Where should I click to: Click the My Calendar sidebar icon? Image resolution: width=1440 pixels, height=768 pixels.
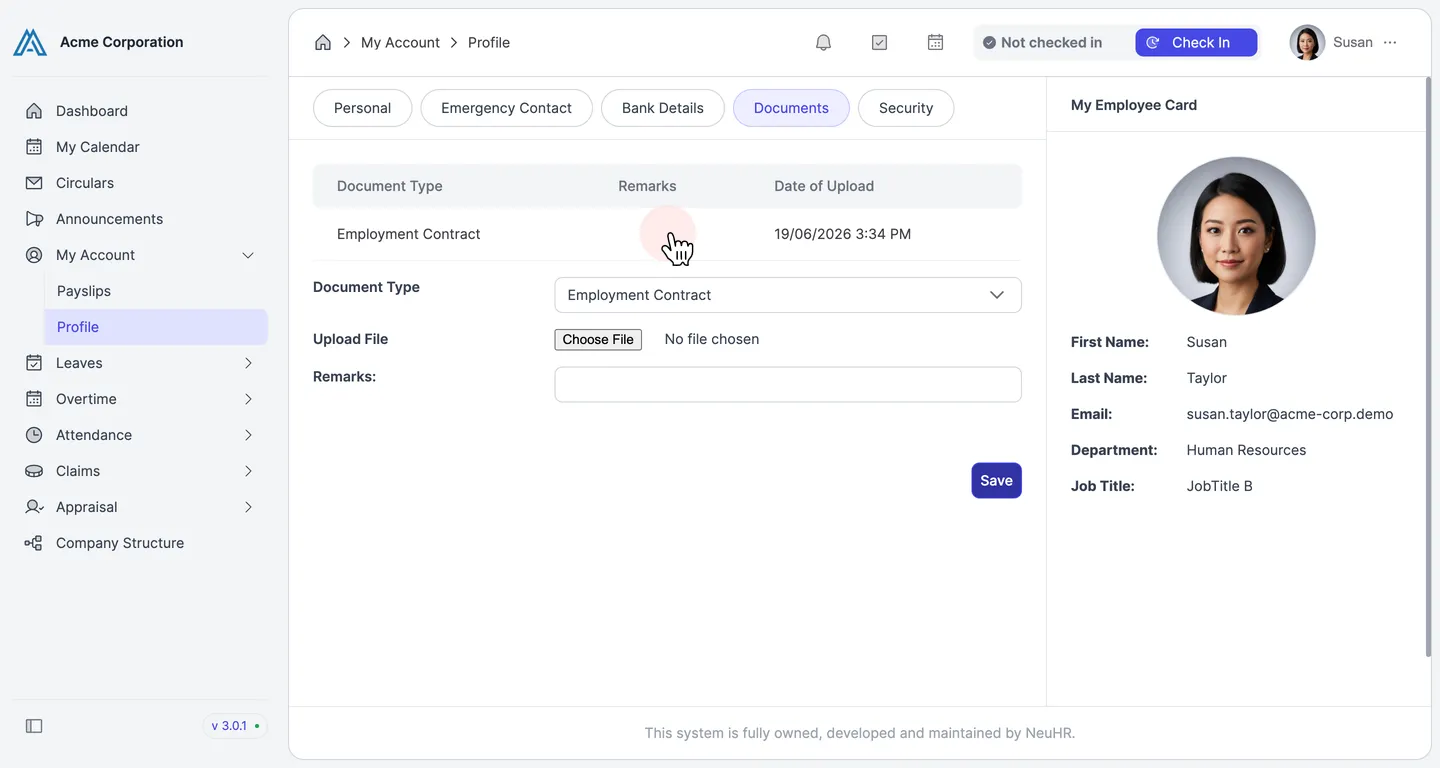click(x=34, y=147)
